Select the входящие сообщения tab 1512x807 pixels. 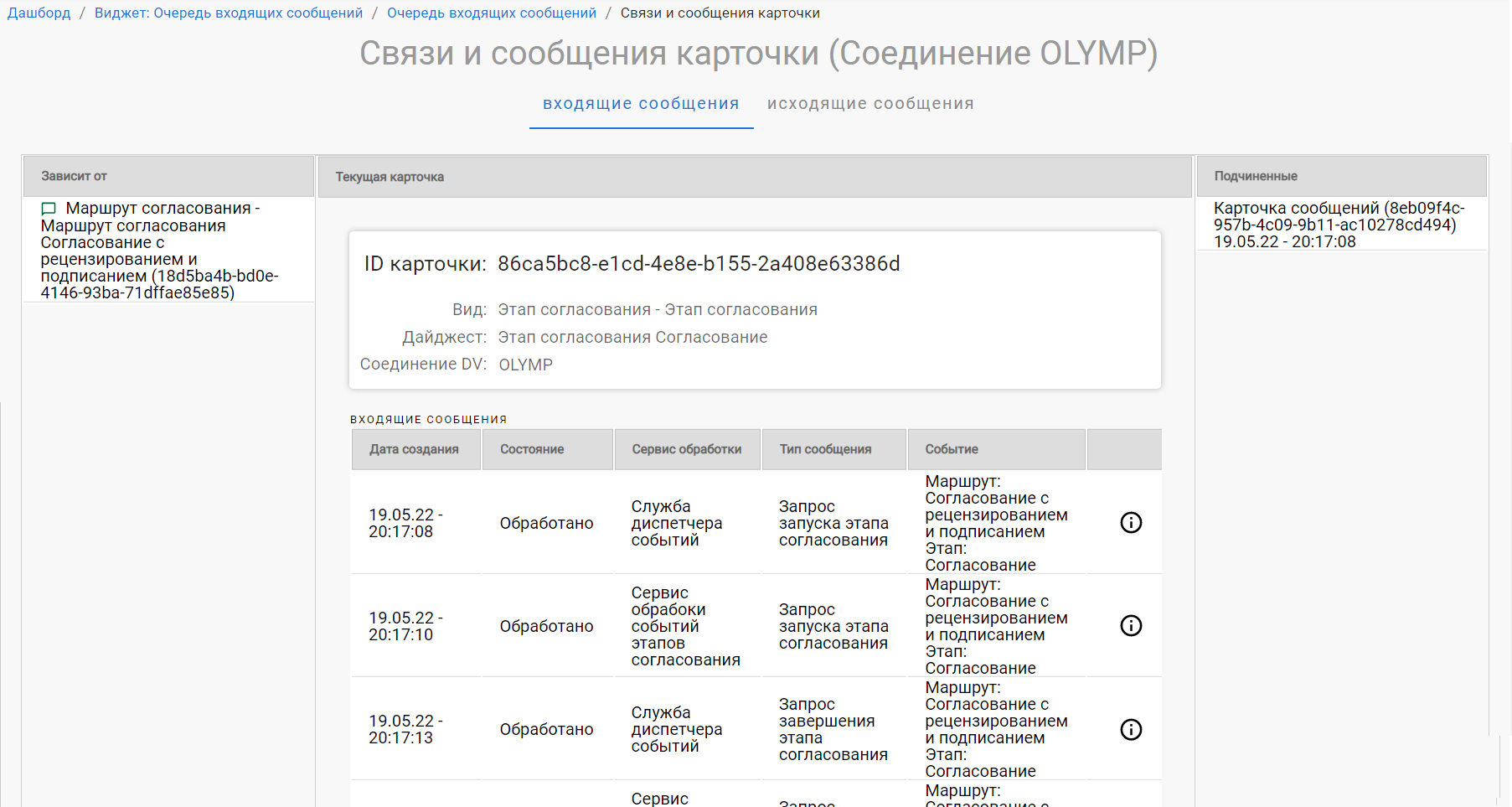point(641,103)
